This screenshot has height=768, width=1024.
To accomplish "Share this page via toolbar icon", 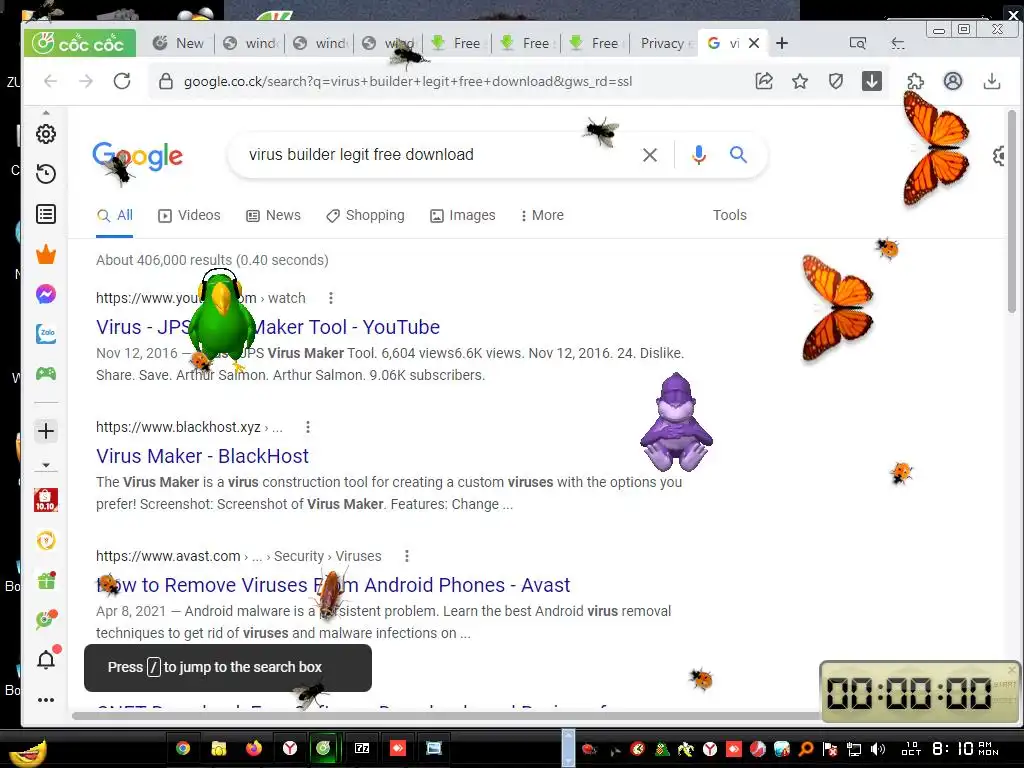I will 764,81.
